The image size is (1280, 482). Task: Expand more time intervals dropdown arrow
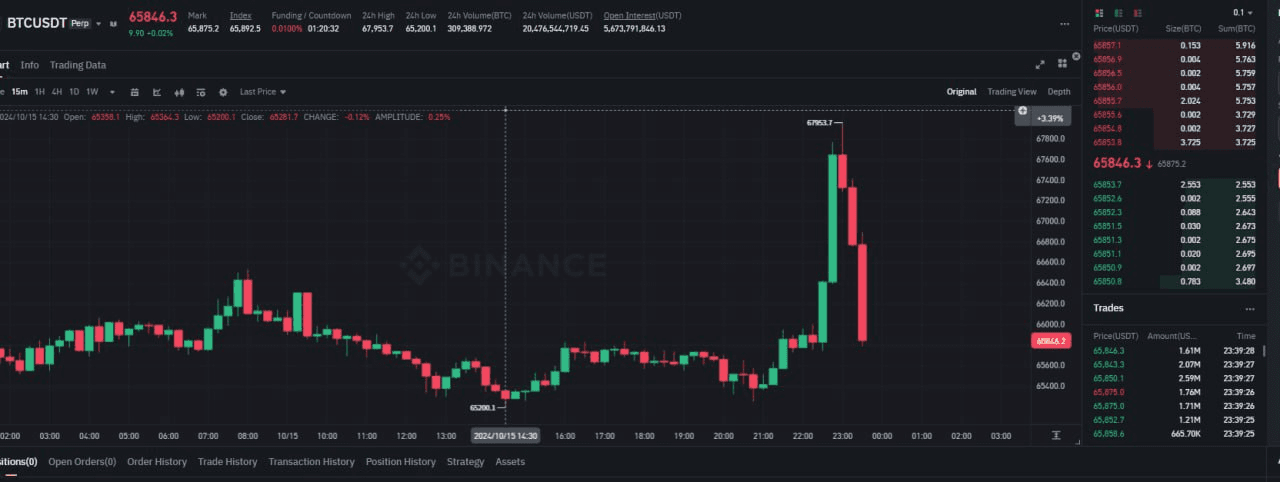pyautogui.click(x=112, y=92)
